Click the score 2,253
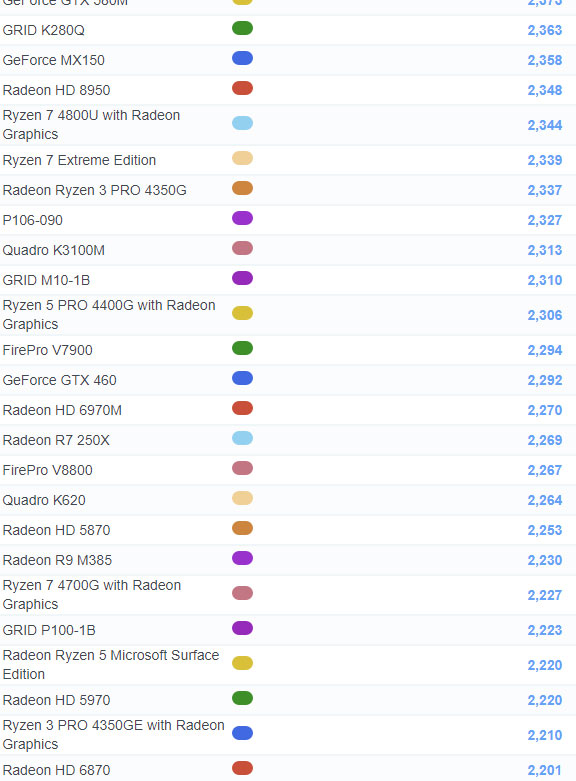The height and width of the screenshot is (781, 576). tap(545, 530)
